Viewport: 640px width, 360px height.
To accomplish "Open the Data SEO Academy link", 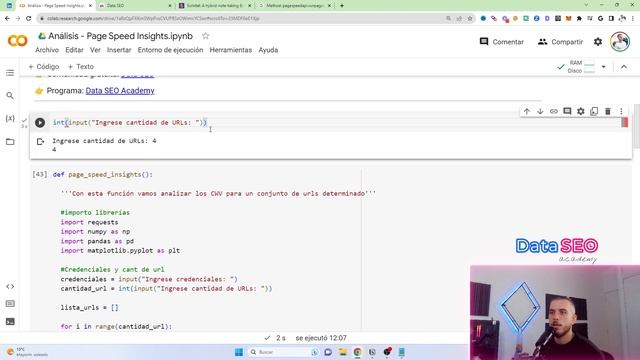I will 120,91.
